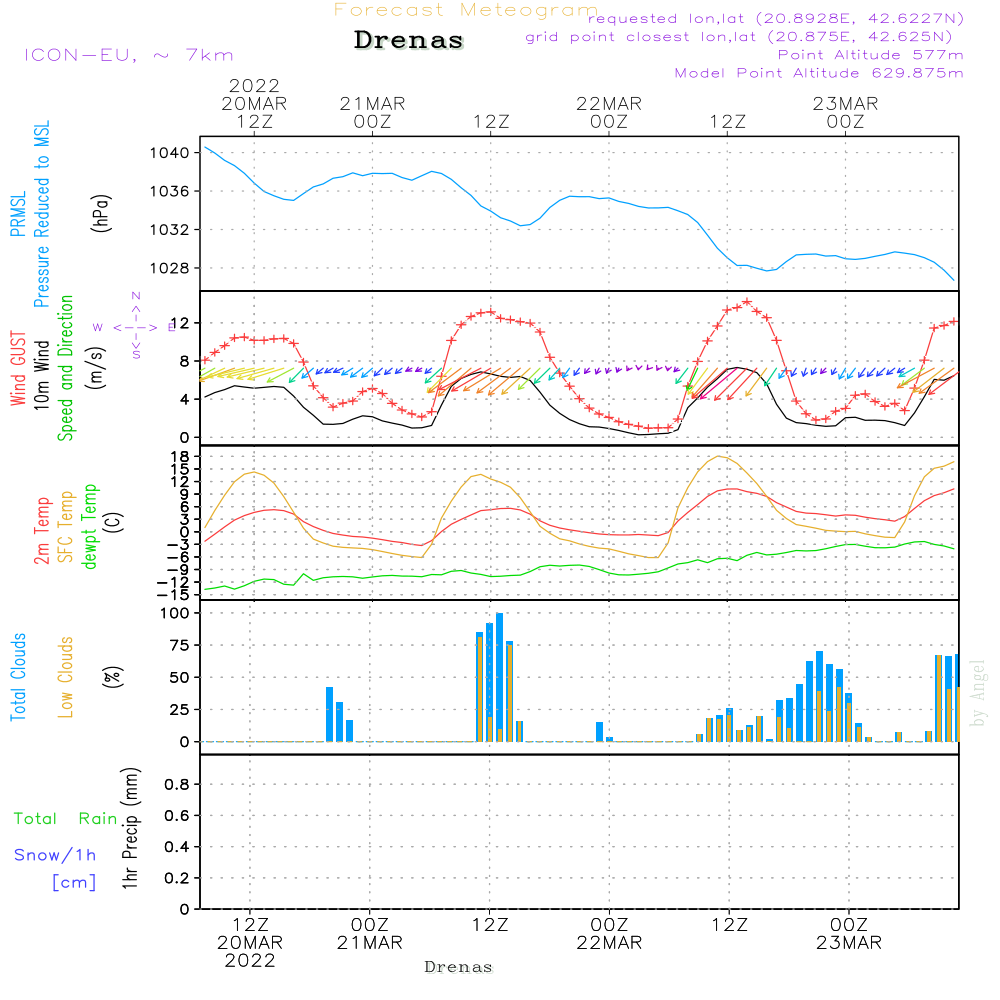The height and width of the screenshot is (1000, 1000).
Task: Click the green 'Total Rain' label
Action: click(x=66, y=819)
